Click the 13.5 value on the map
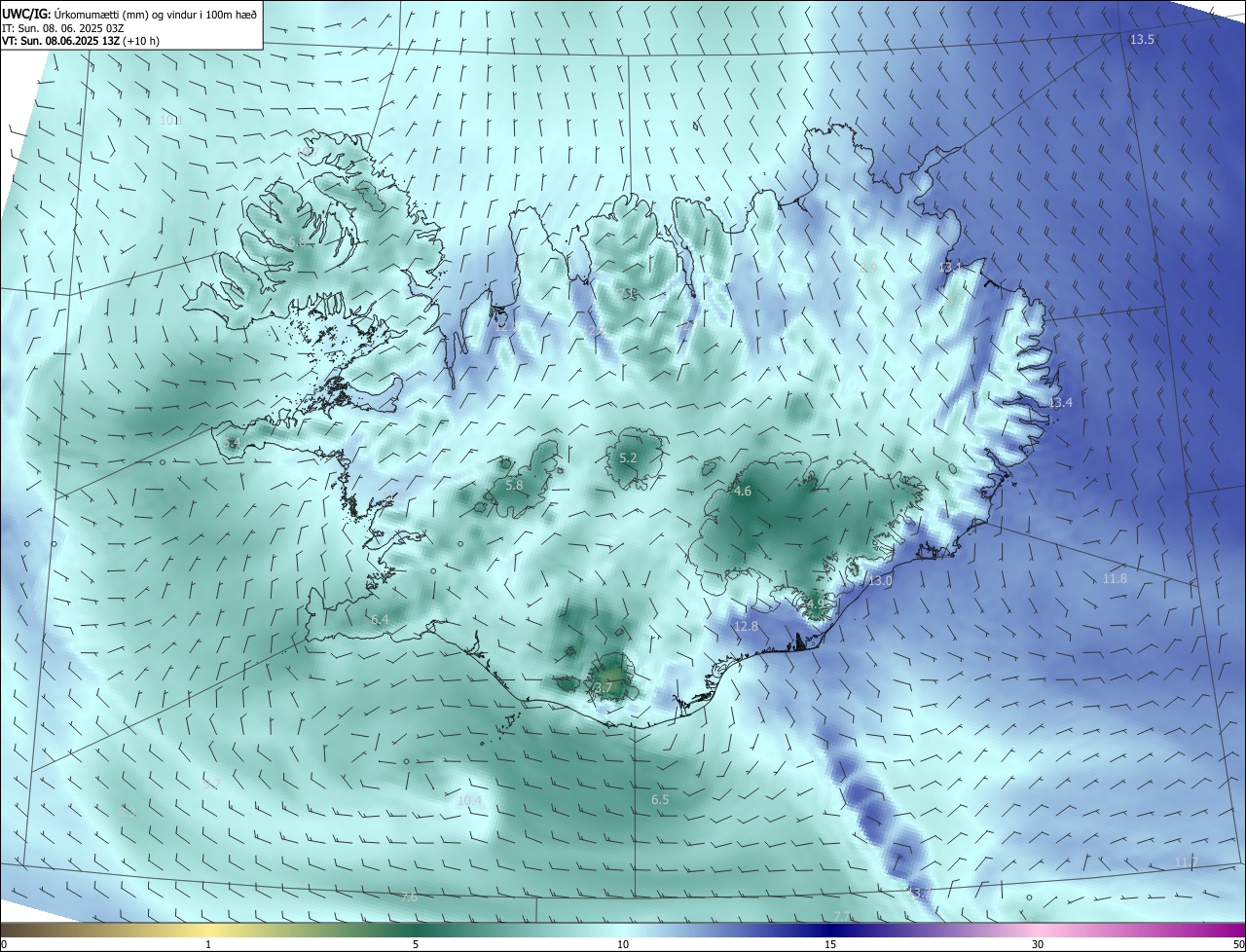Image resolution: width=1246 pixels, height=952 pixels. coord(1142,40)
